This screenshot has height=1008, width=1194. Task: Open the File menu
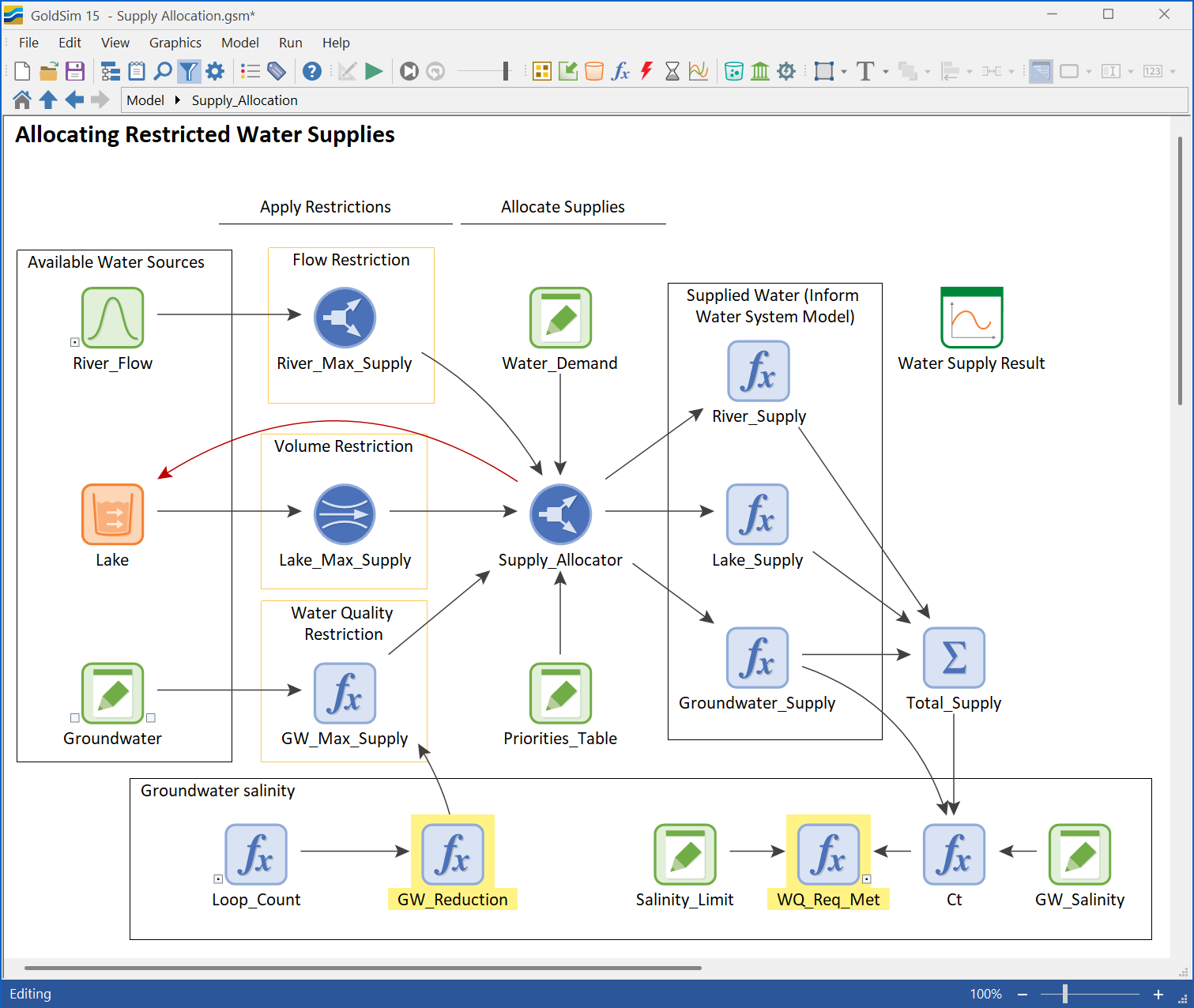pos(28,43)
